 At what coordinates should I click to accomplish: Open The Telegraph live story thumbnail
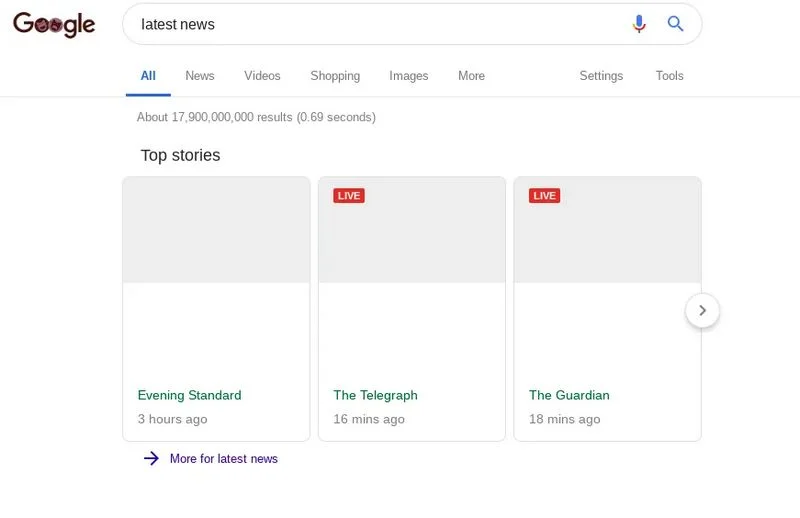(412, 230)
